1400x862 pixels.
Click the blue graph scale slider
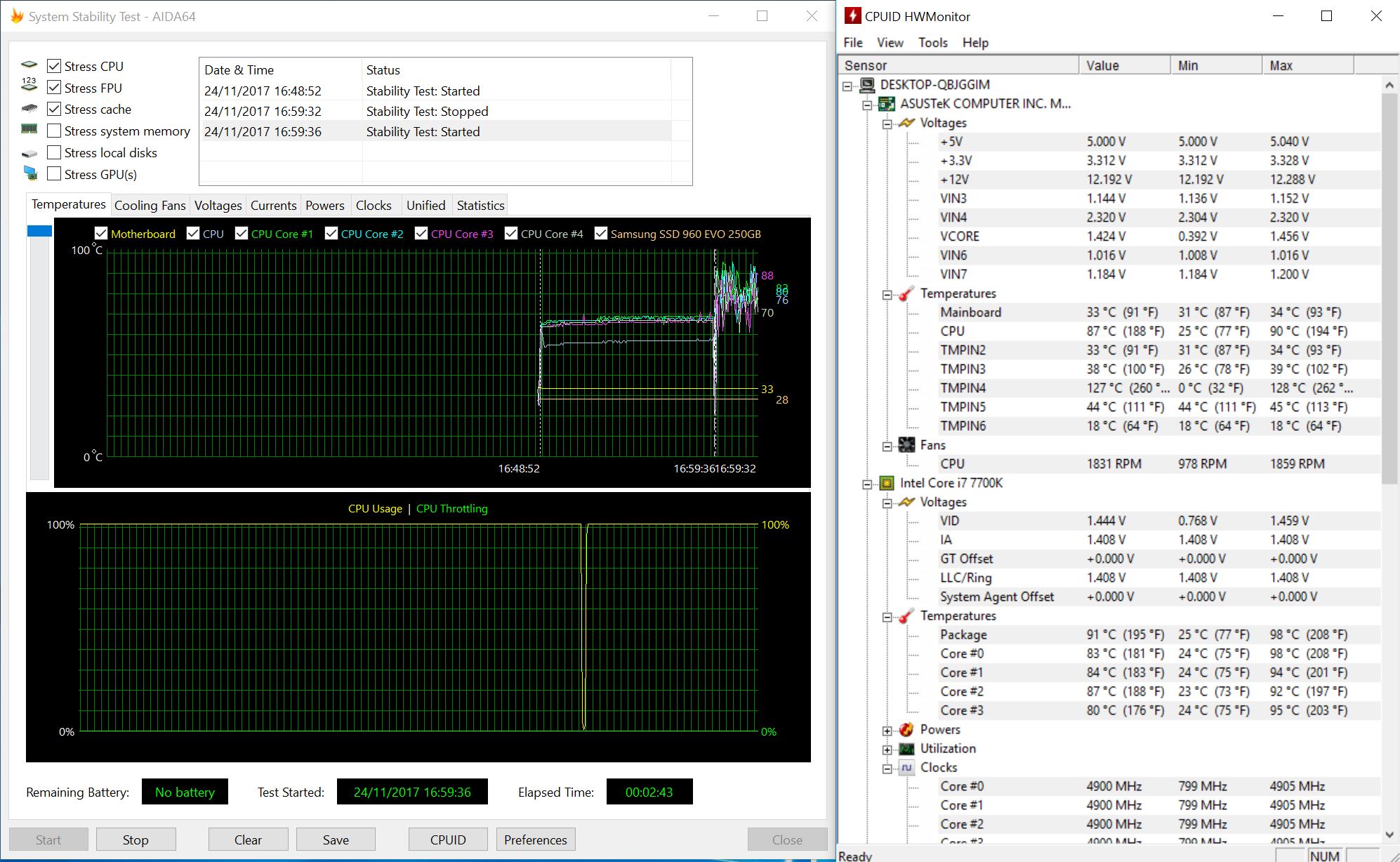click(39, 231)
